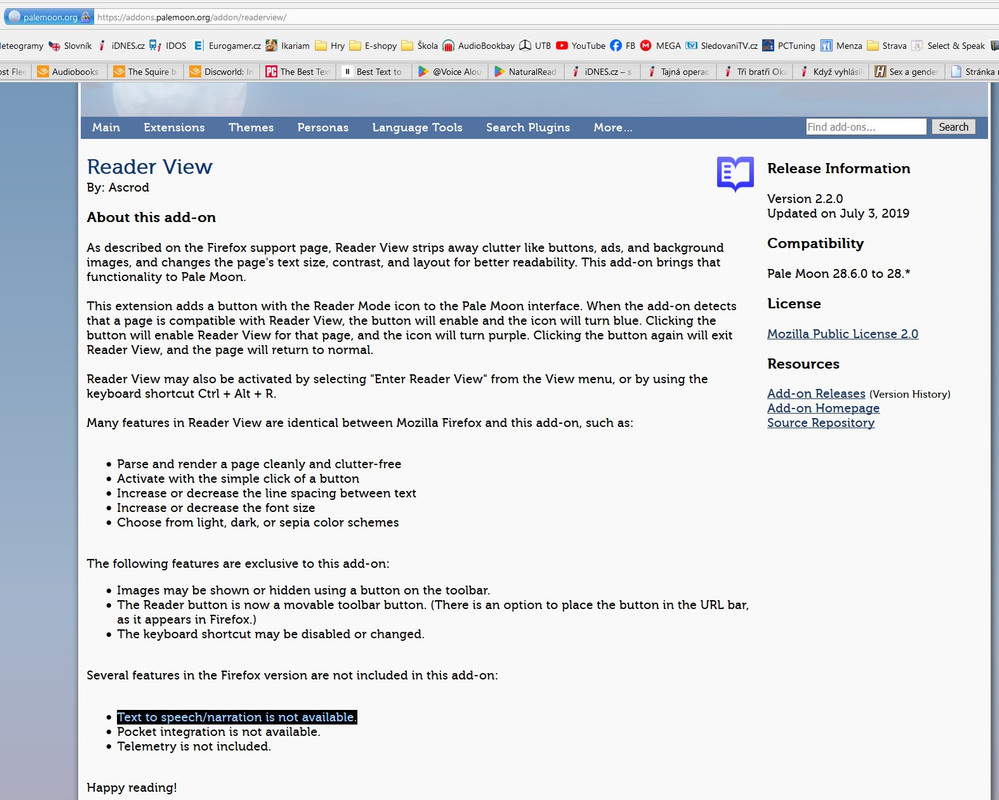Open the MEGA bookmark
The height and width of the screenshot is (800, 999).
(661, 46)
